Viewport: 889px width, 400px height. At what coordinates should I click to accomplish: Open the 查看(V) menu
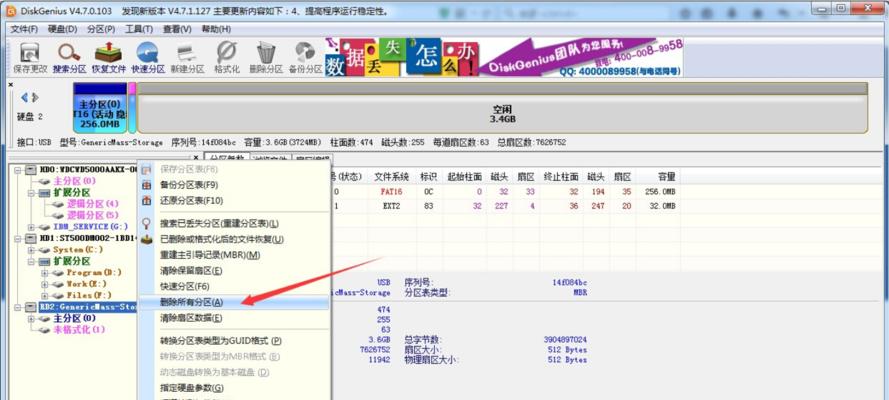coord(177,29)
